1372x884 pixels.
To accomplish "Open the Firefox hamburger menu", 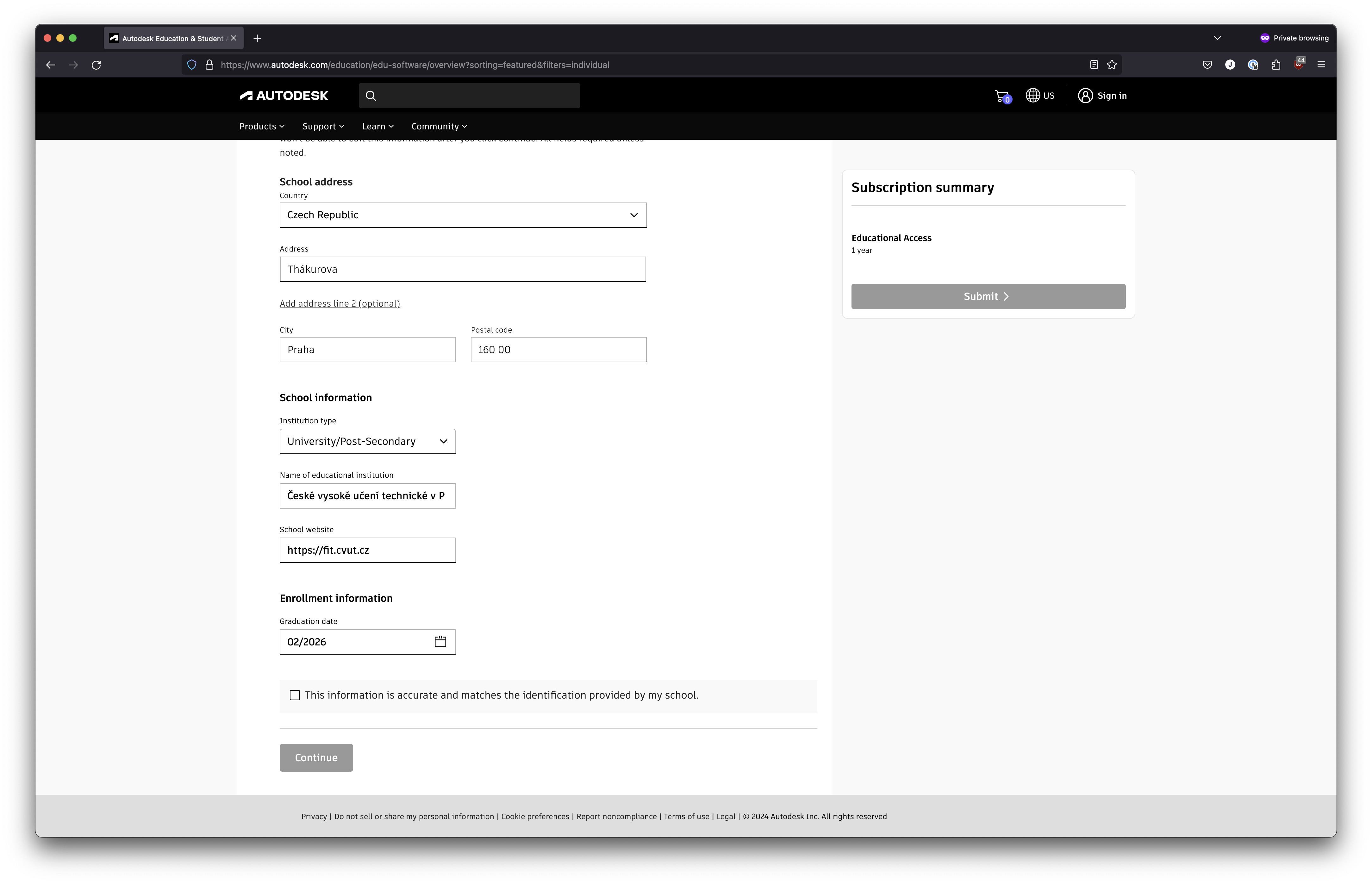I will coord(1321,65).
